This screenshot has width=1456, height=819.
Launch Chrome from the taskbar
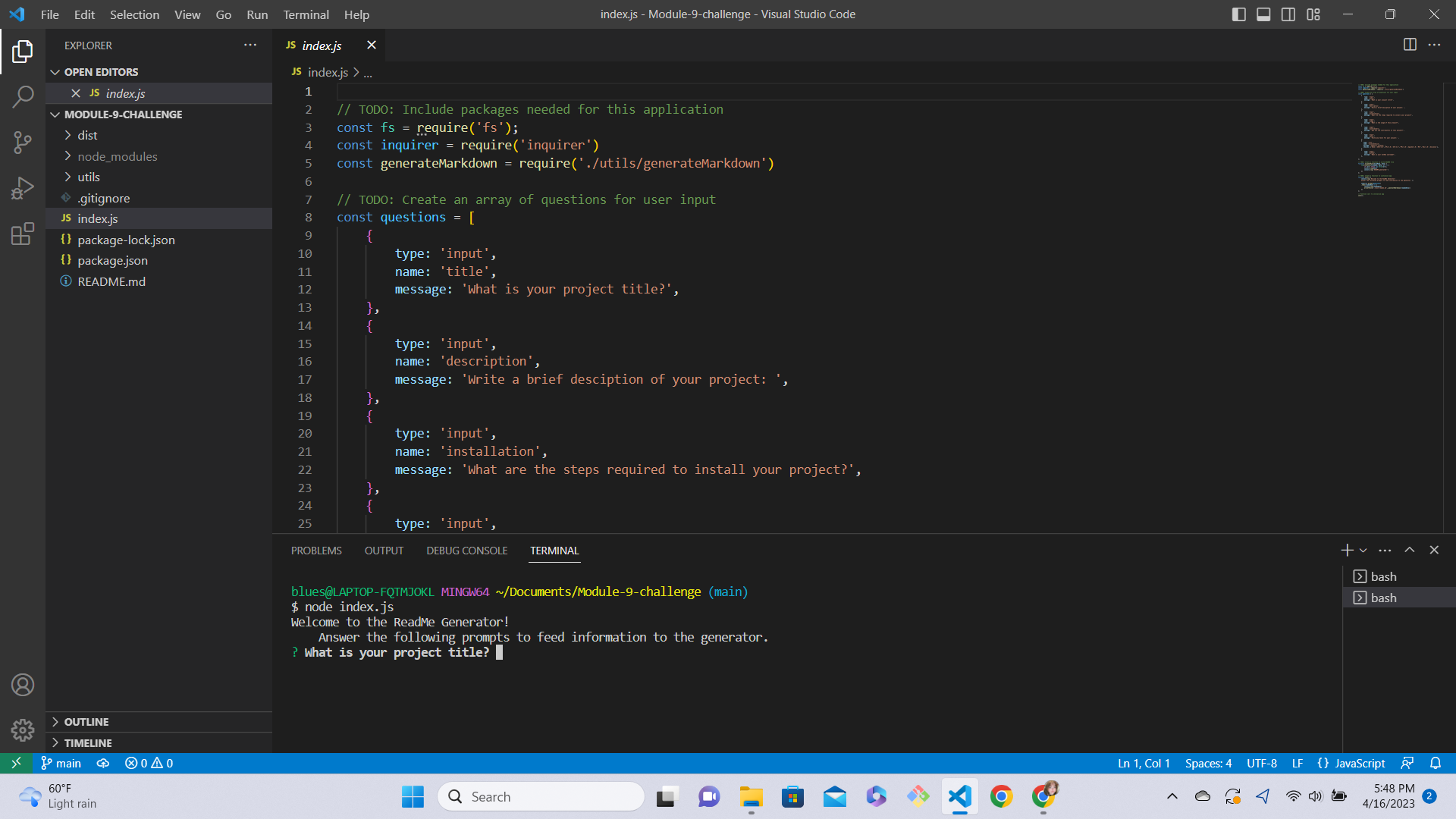[x=1002, y=796]
